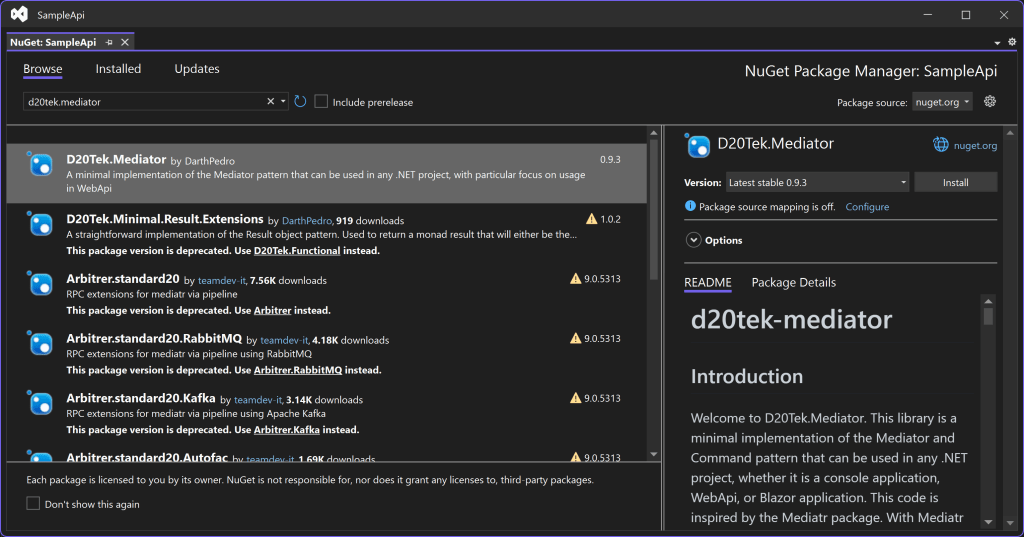Click the pin icon on the NuGet tab
Screen dimensions: 1024x537
click(109, 42)
